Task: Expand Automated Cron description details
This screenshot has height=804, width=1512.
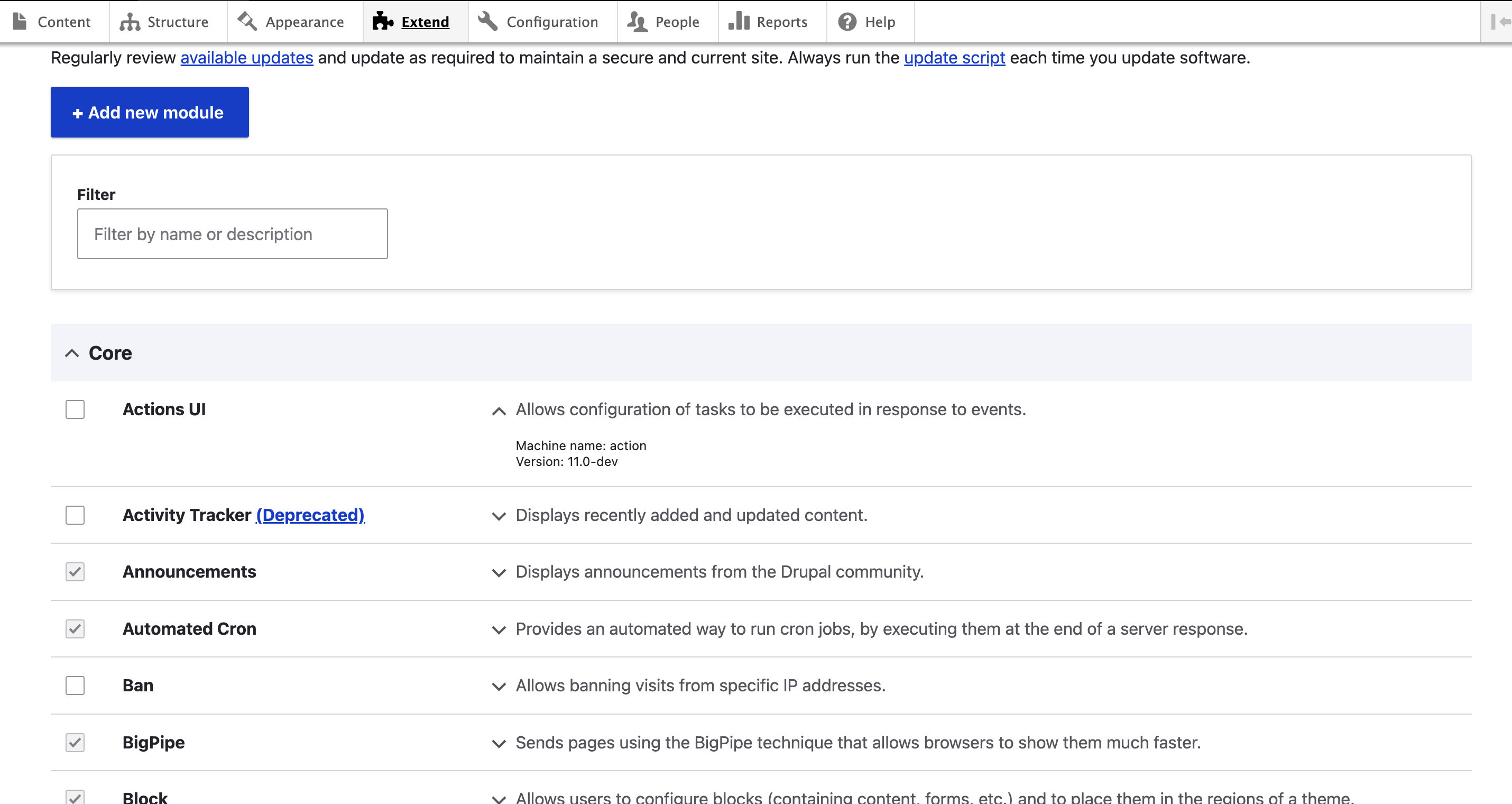Action: (499, 629)
